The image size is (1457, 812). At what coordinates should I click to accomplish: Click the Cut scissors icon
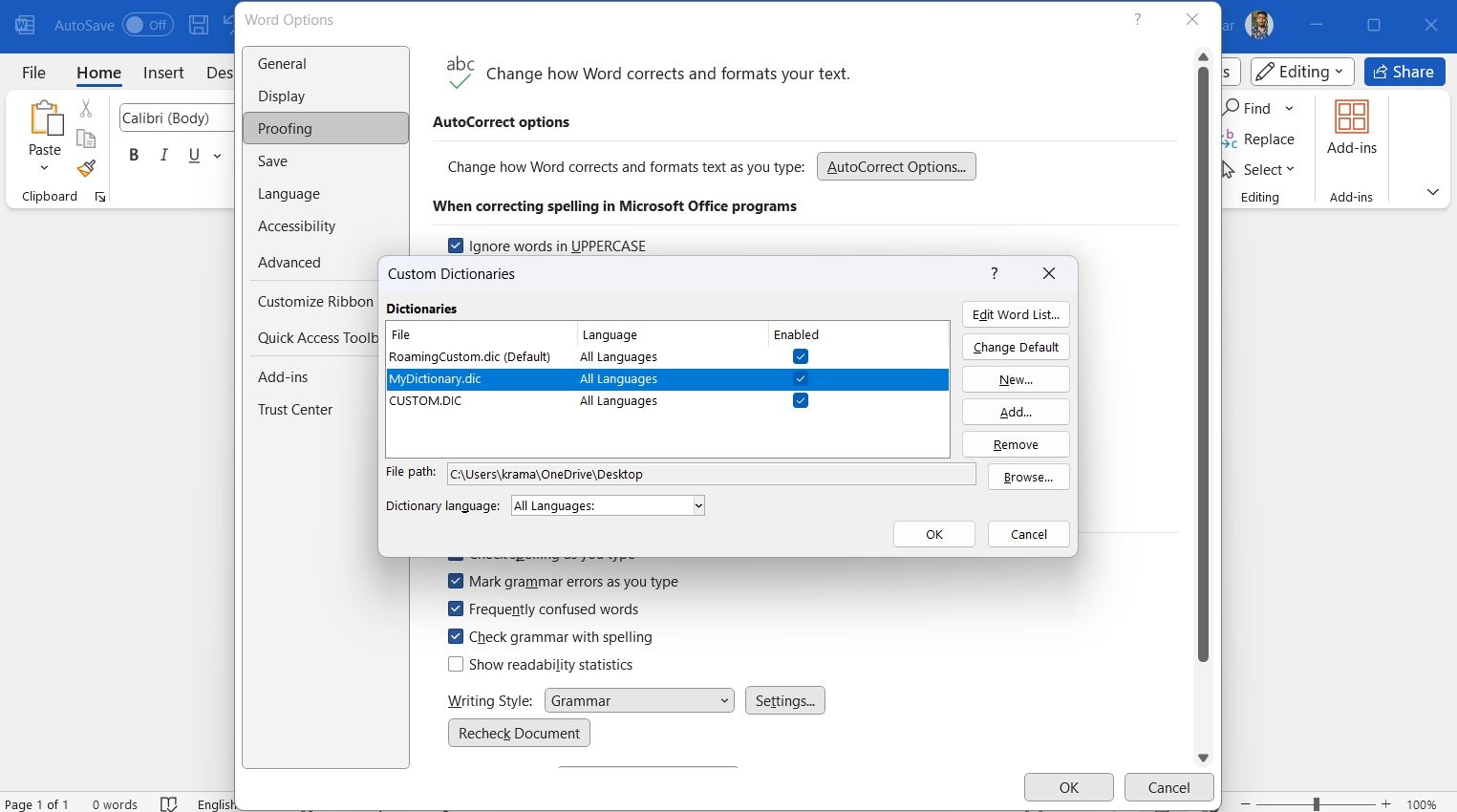click(86, 109)
